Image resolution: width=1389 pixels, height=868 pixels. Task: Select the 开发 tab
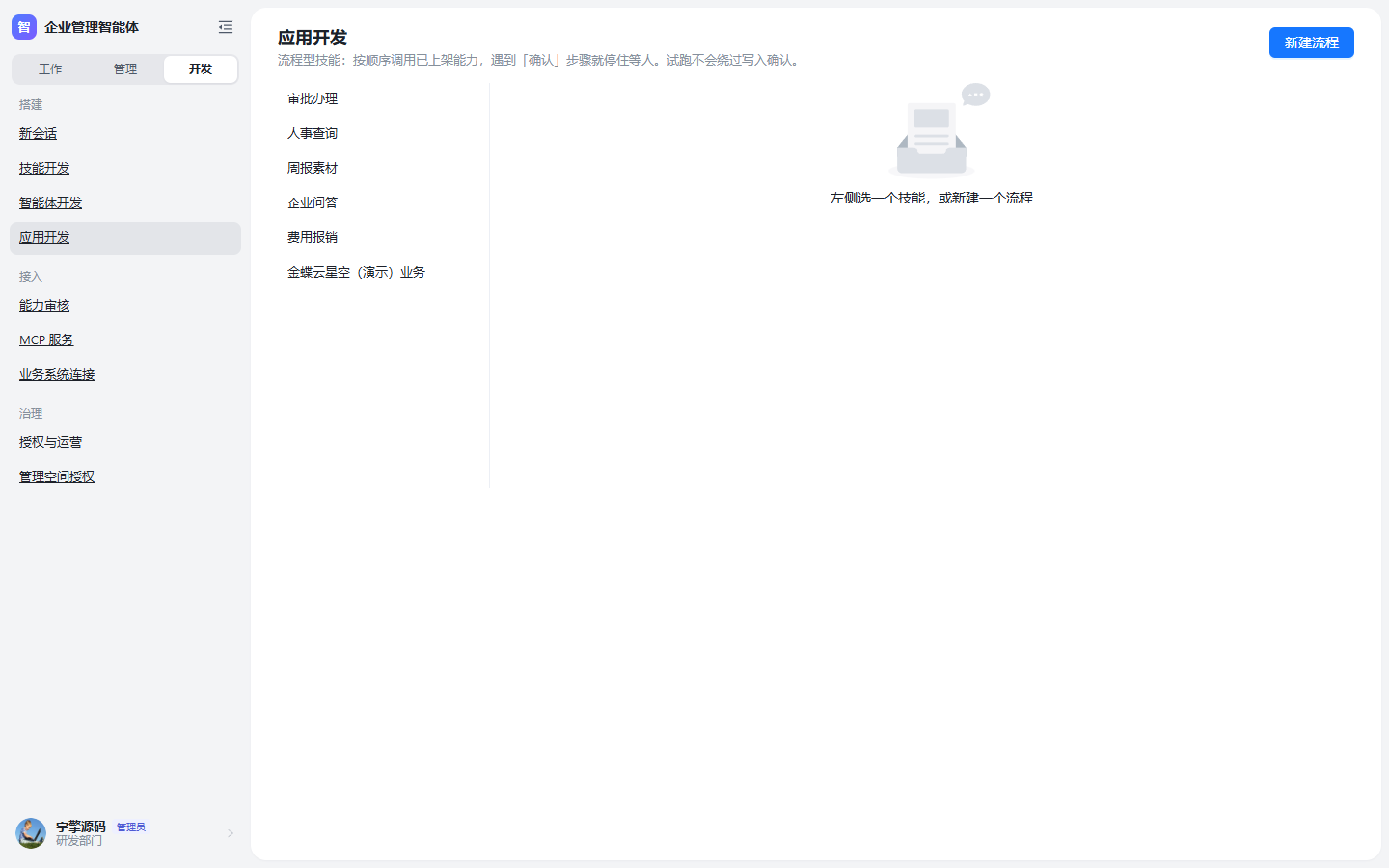pos(201,69)
